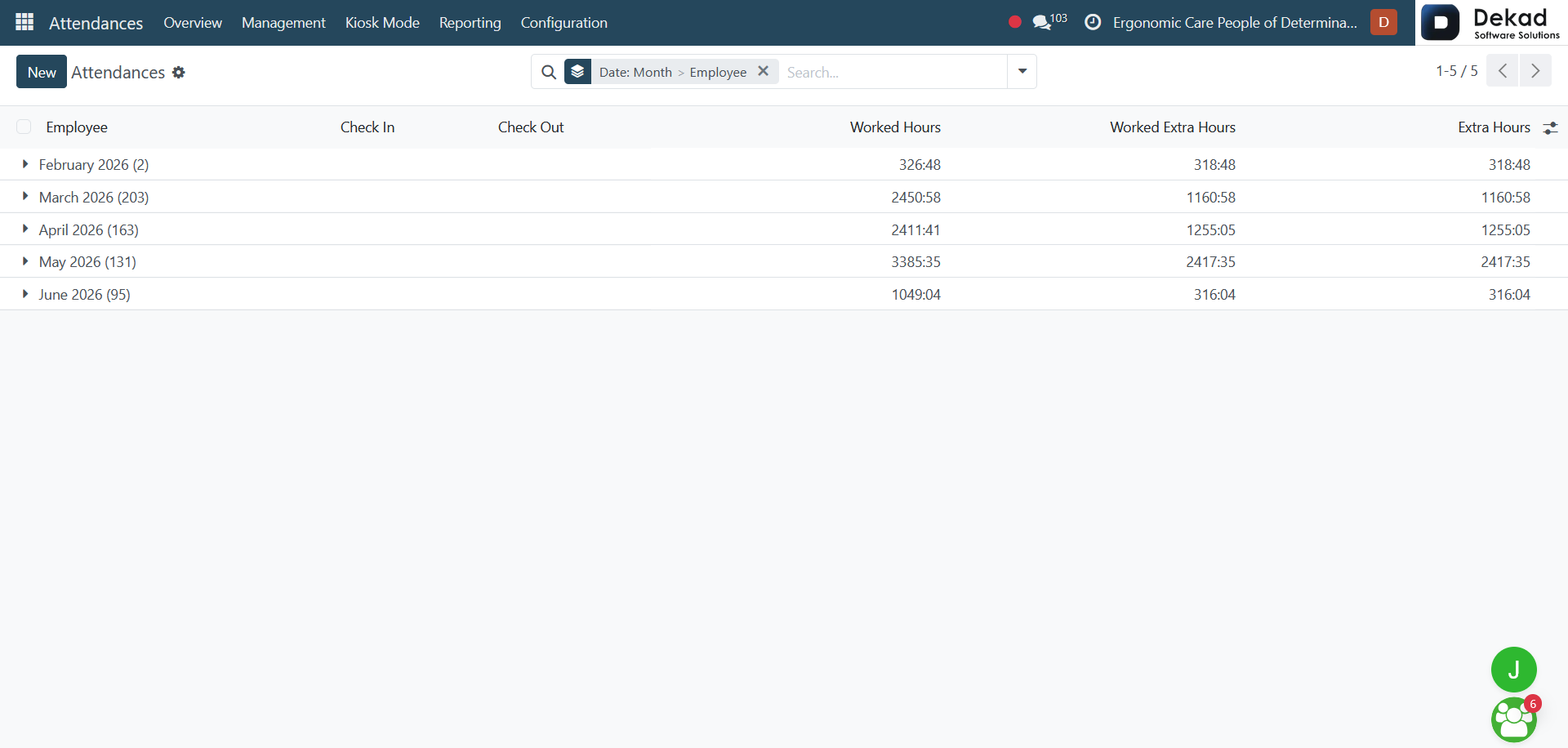Open the search options dropdown arrow
Screen dimensions: 1568x748
point(1022,72)
